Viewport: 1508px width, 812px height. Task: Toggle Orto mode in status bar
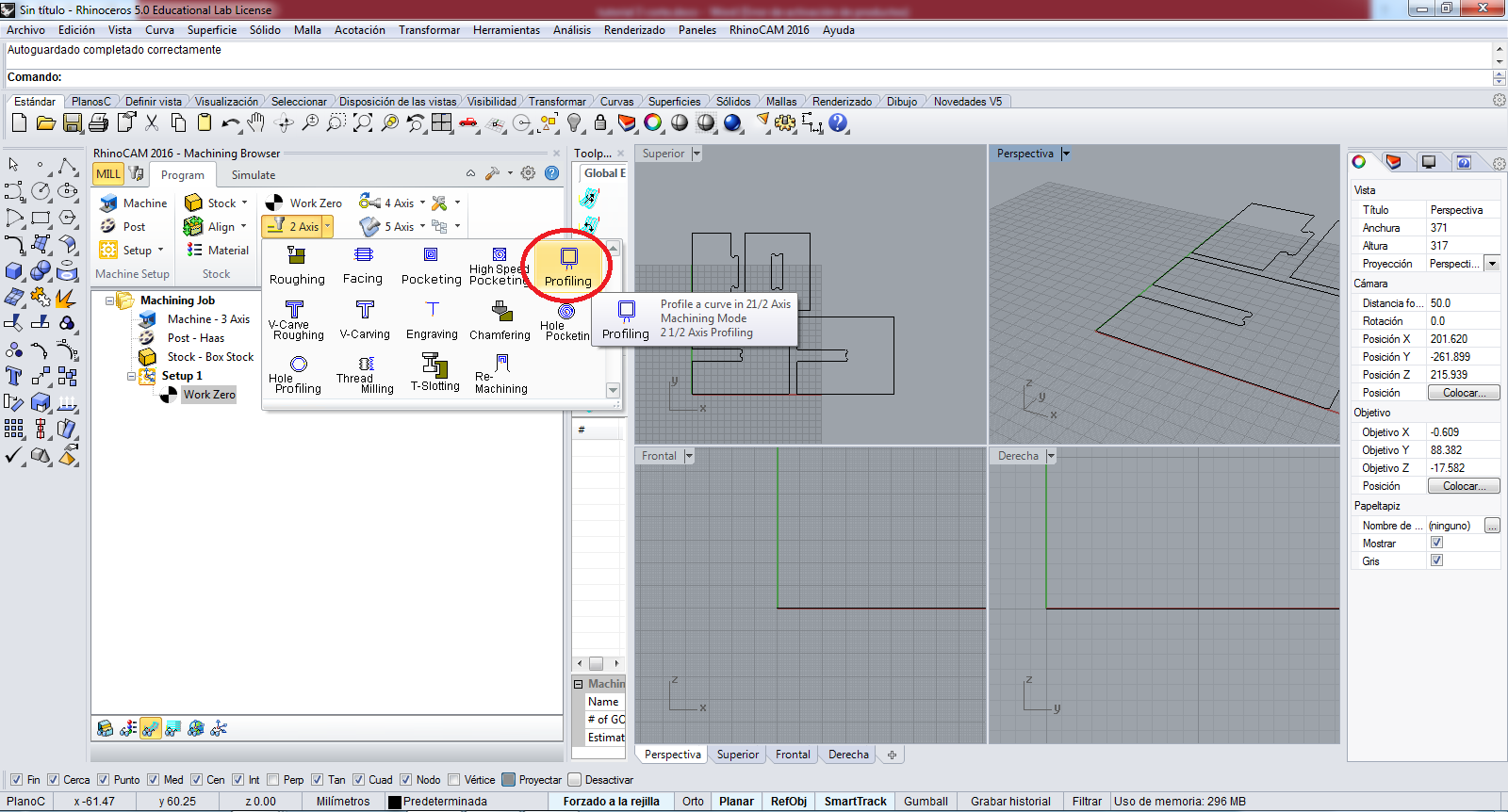pyautogui.click(x=693, y=802)
